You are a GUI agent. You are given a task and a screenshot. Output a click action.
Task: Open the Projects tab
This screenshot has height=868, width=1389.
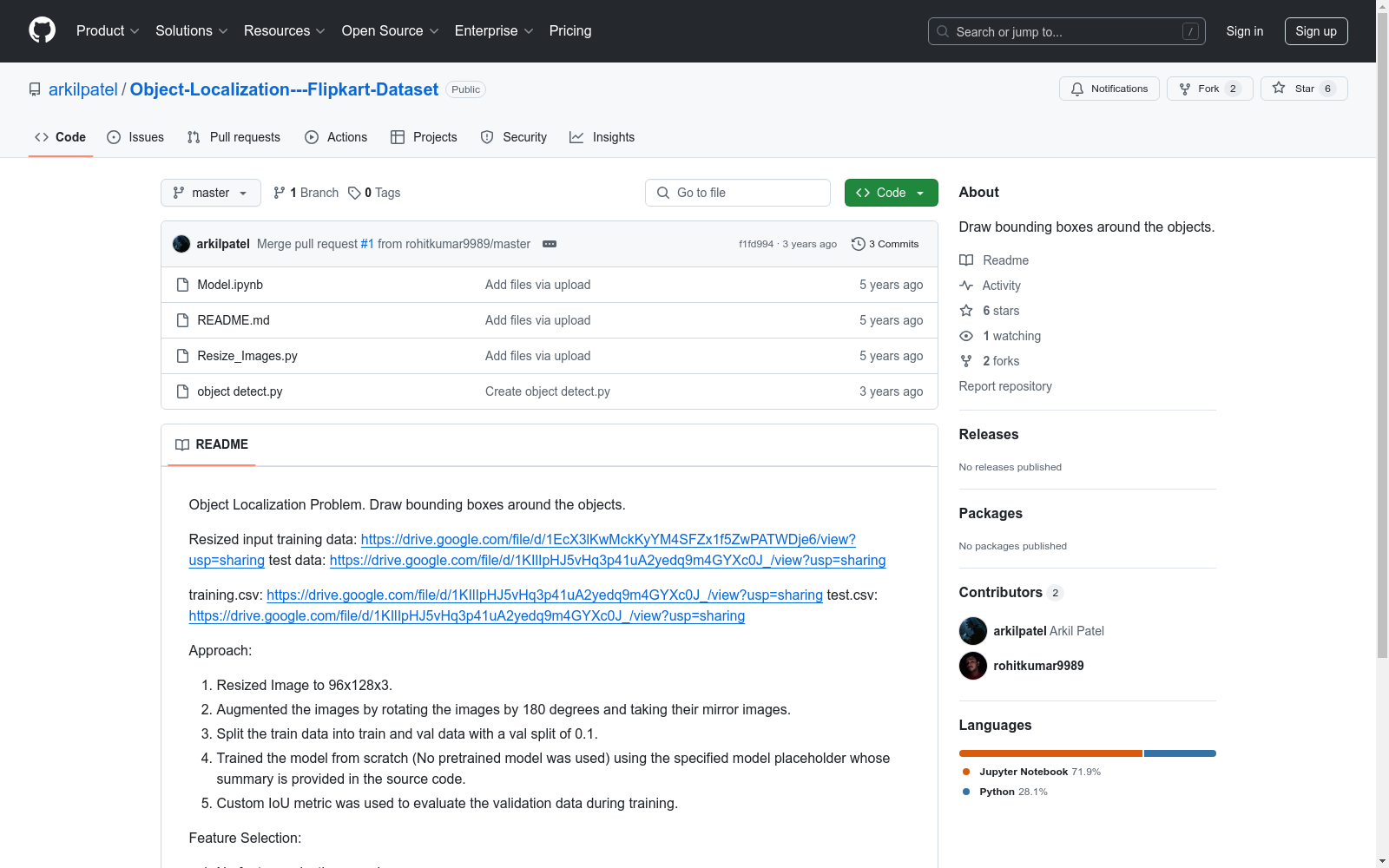click(x=424, y=137)
